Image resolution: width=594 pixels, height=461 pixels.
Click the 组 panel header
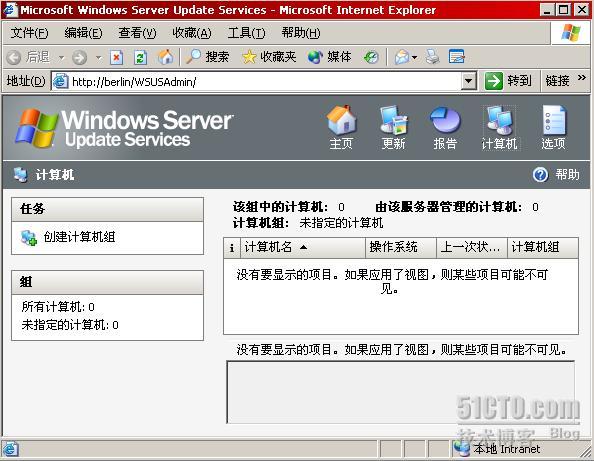pyautogui.click(x=108, y=282)
